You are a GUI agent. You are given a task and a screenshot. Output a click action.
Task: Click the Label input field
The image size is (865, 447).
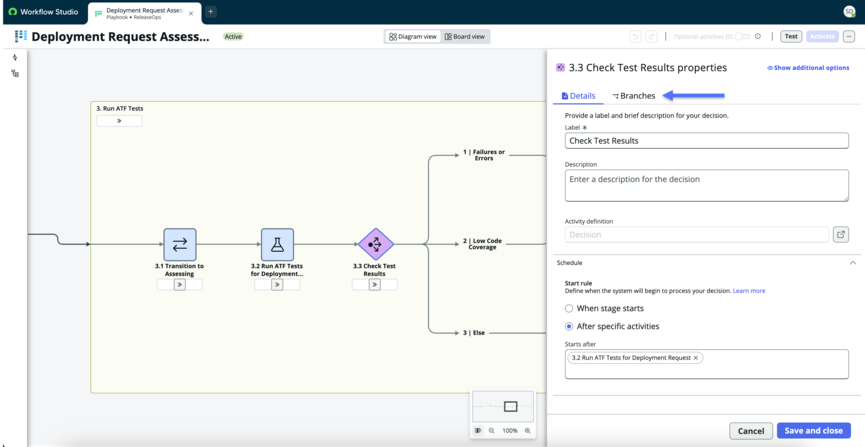[707, 141]
